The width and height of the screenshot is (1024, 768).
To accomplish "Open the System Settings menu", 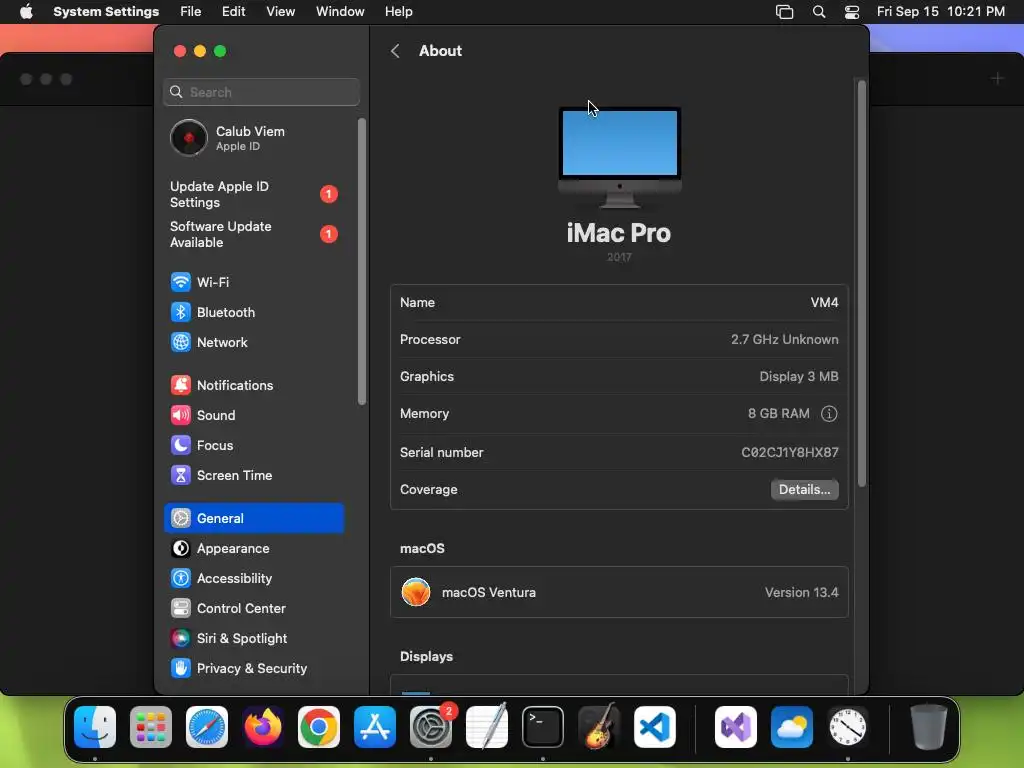I will coord(106,12).
